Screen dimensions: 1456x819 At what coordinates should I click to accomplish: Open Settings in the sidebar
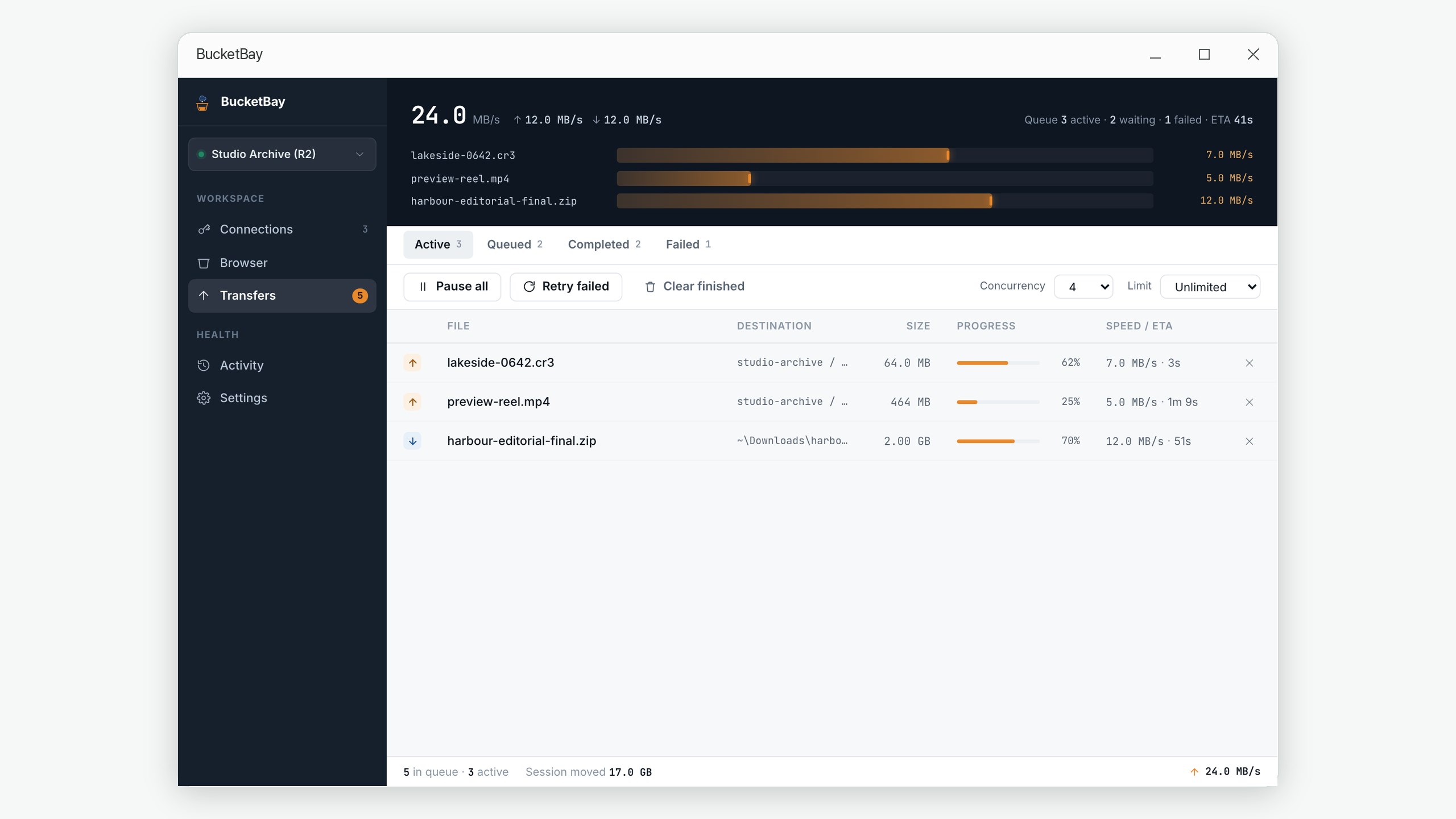(282, 398)
